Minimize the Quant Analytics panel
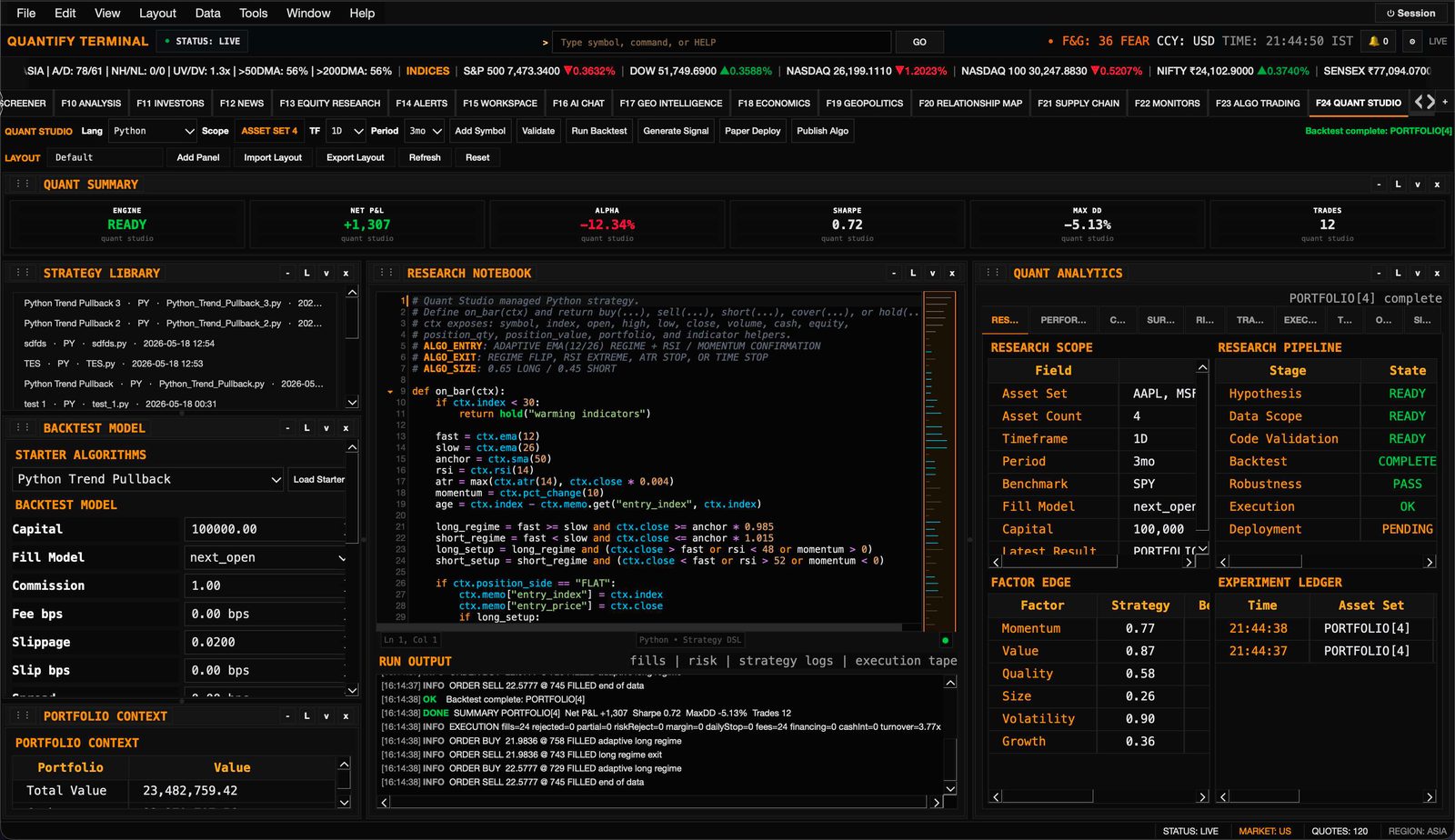This screenshot has width=1455, height=840. pyautogui.click(x=1379, y=274)
